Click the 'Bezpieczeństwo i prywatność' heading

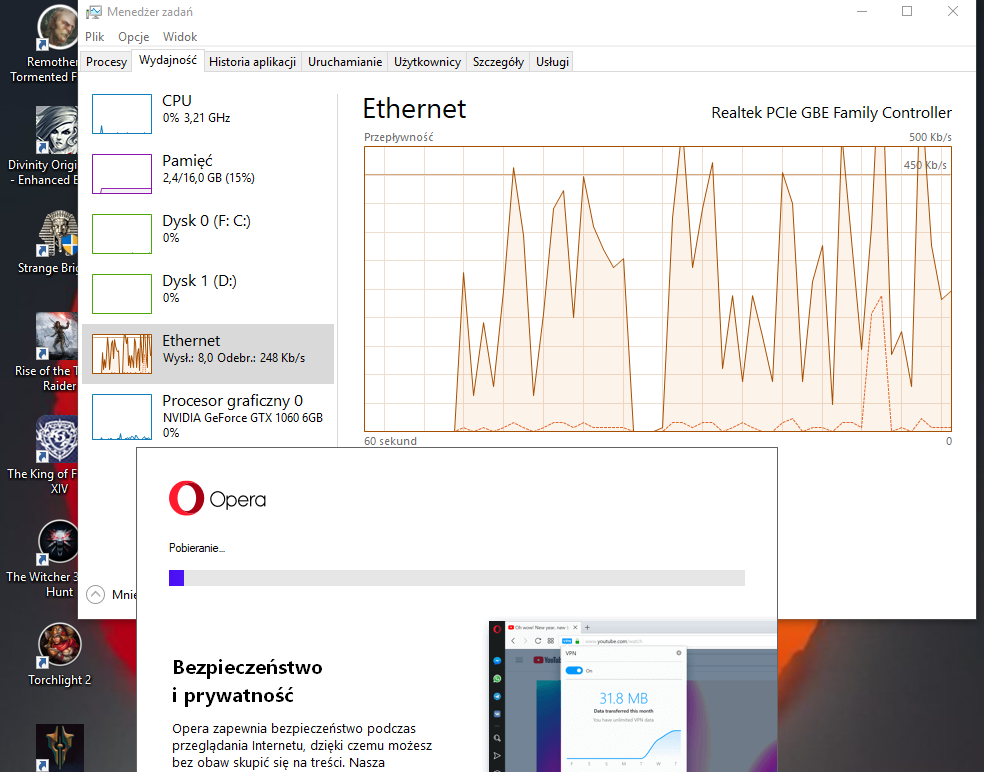tap(247, 681)
